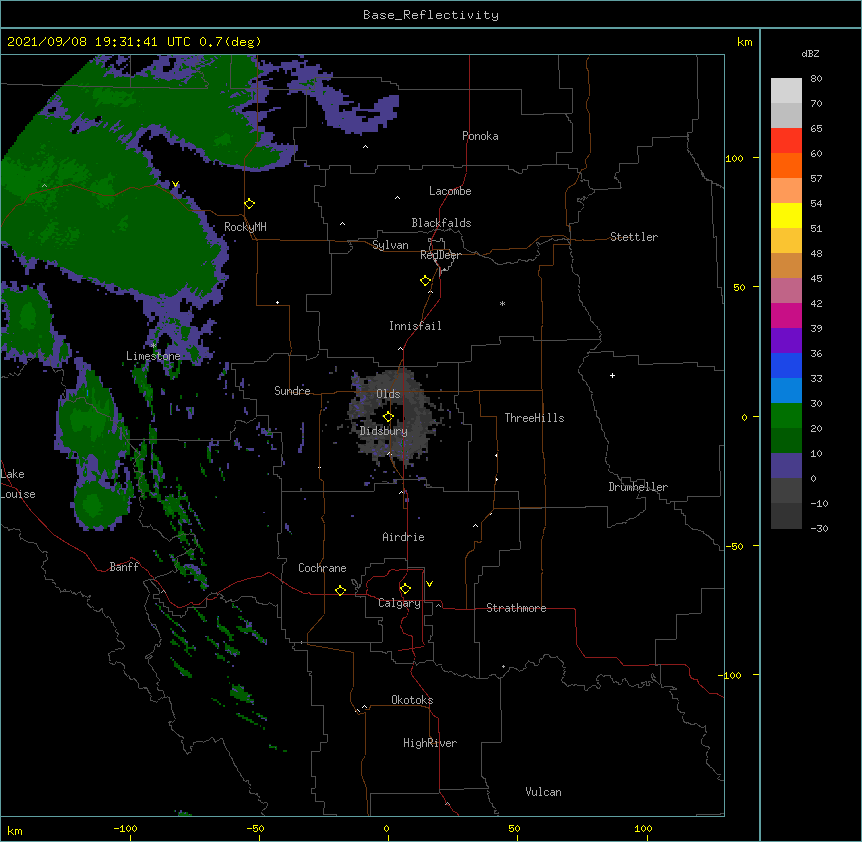The width and height of the screenshot is (862, 842).
Task: Click the white asterisk marker east of Innisfail
Action: pos(502,303)
